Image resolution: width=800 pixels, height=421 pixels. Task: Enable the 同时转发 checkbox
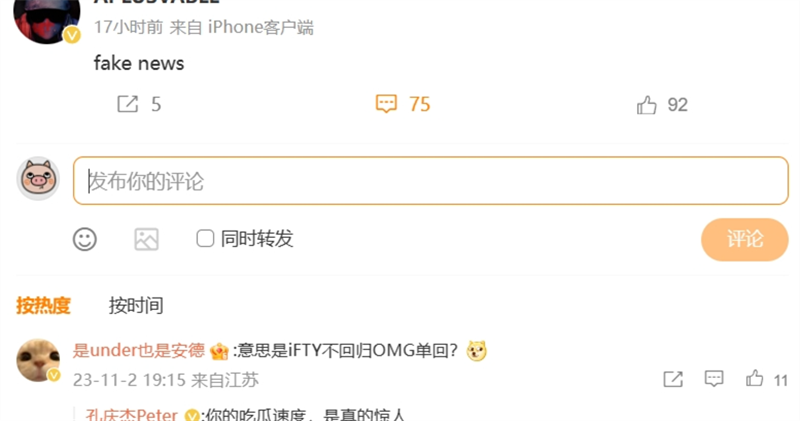(x=205, y=238)
